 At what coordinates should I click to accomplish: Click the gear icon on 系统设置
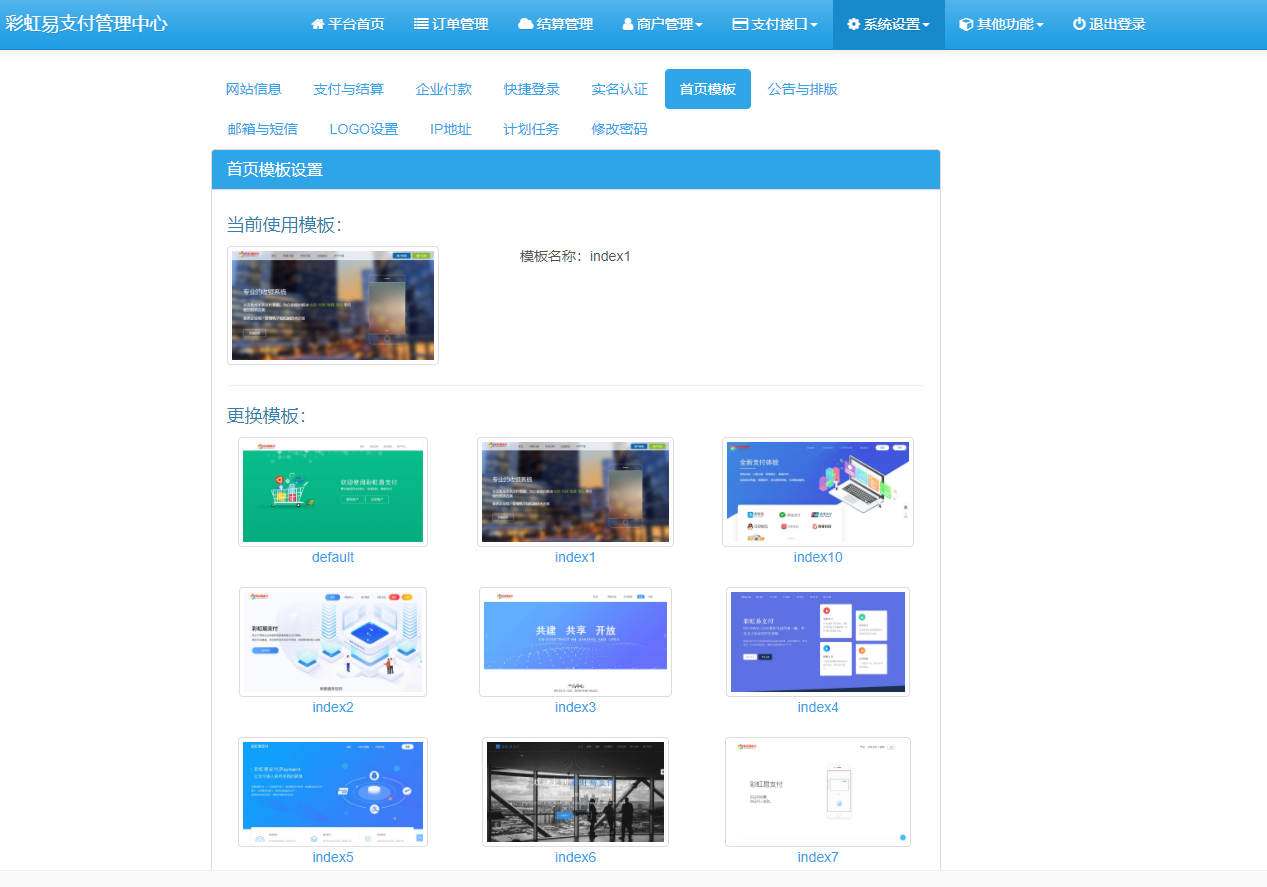(x=853, y=24)
